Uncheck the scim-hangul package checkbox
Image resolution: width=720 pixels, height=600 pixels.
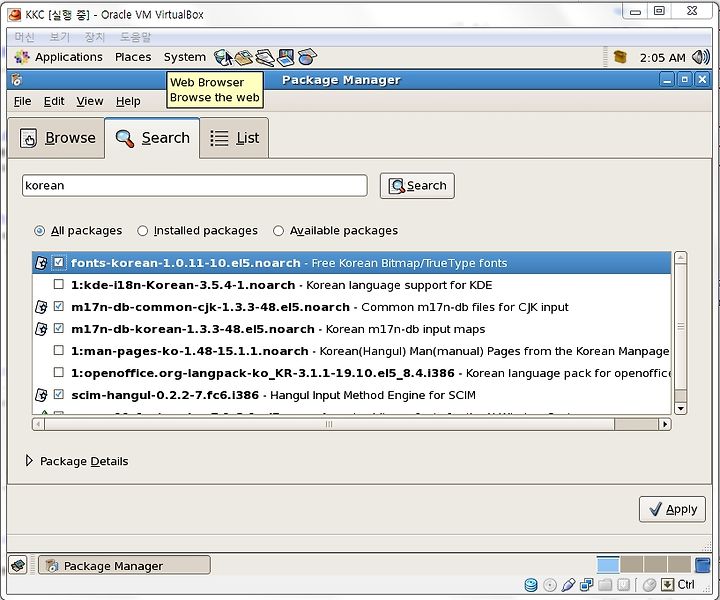(58, 394)
